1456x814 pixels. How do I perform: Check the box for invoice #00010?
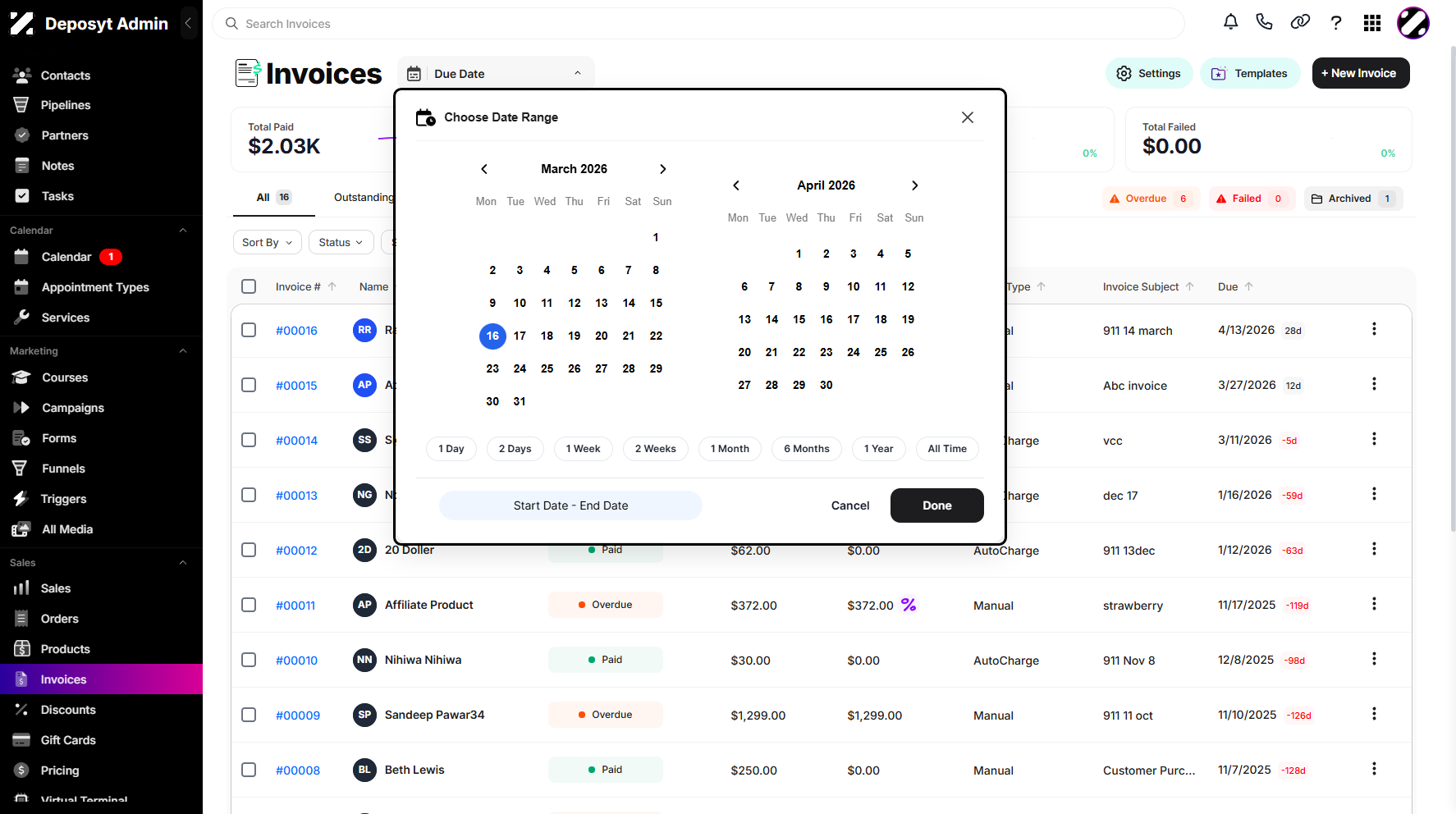[249, 660]
